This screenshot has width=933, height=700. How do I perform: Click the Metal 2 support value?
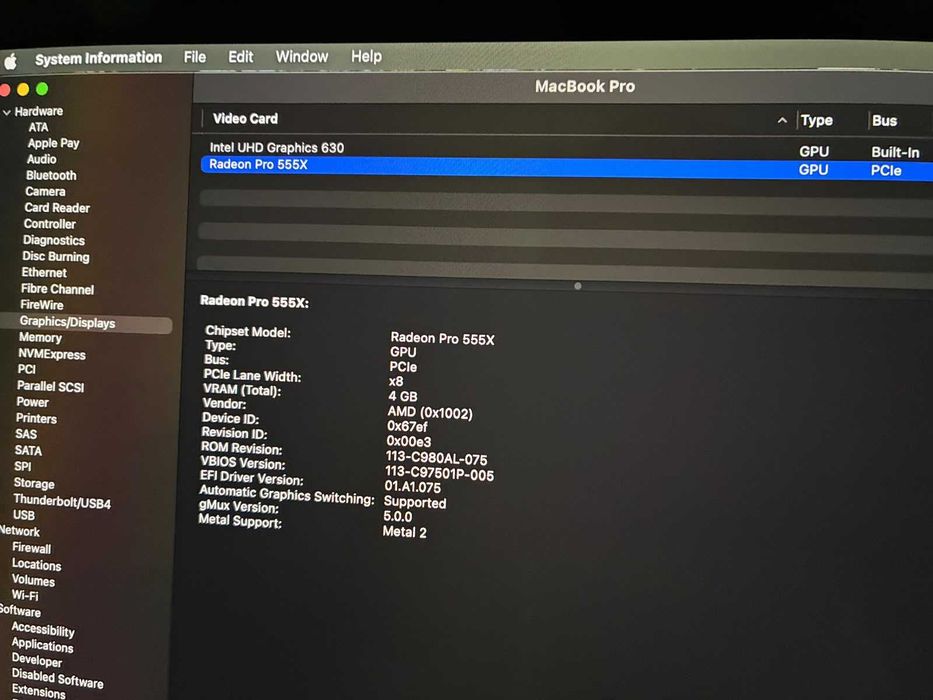tap(405, 532)
